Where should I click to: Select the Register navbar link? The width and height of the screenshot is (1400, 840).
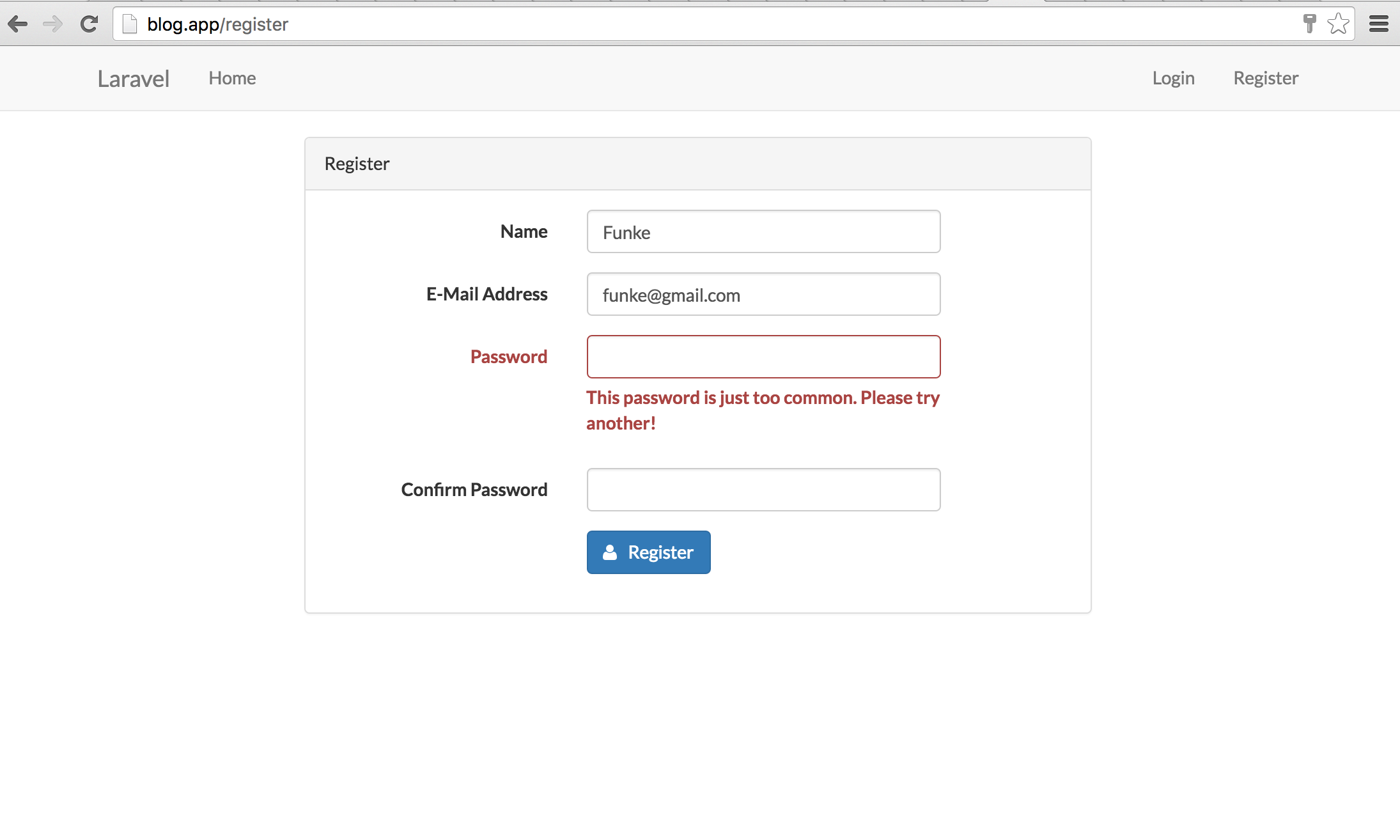(x=1266, y=77)
